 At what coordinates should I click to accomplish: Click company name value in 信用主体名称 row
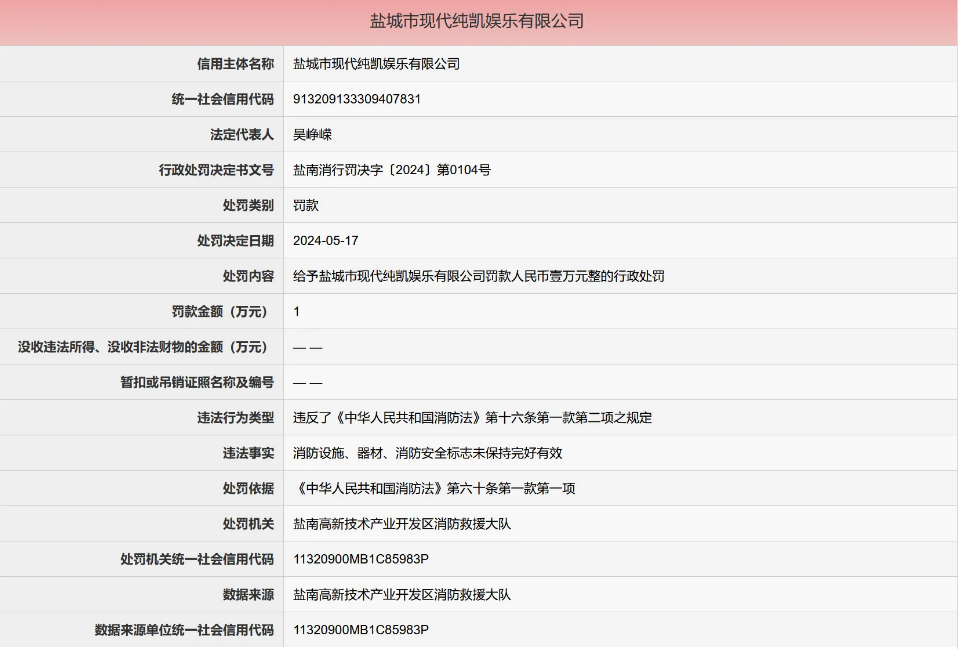click(376, 64)
